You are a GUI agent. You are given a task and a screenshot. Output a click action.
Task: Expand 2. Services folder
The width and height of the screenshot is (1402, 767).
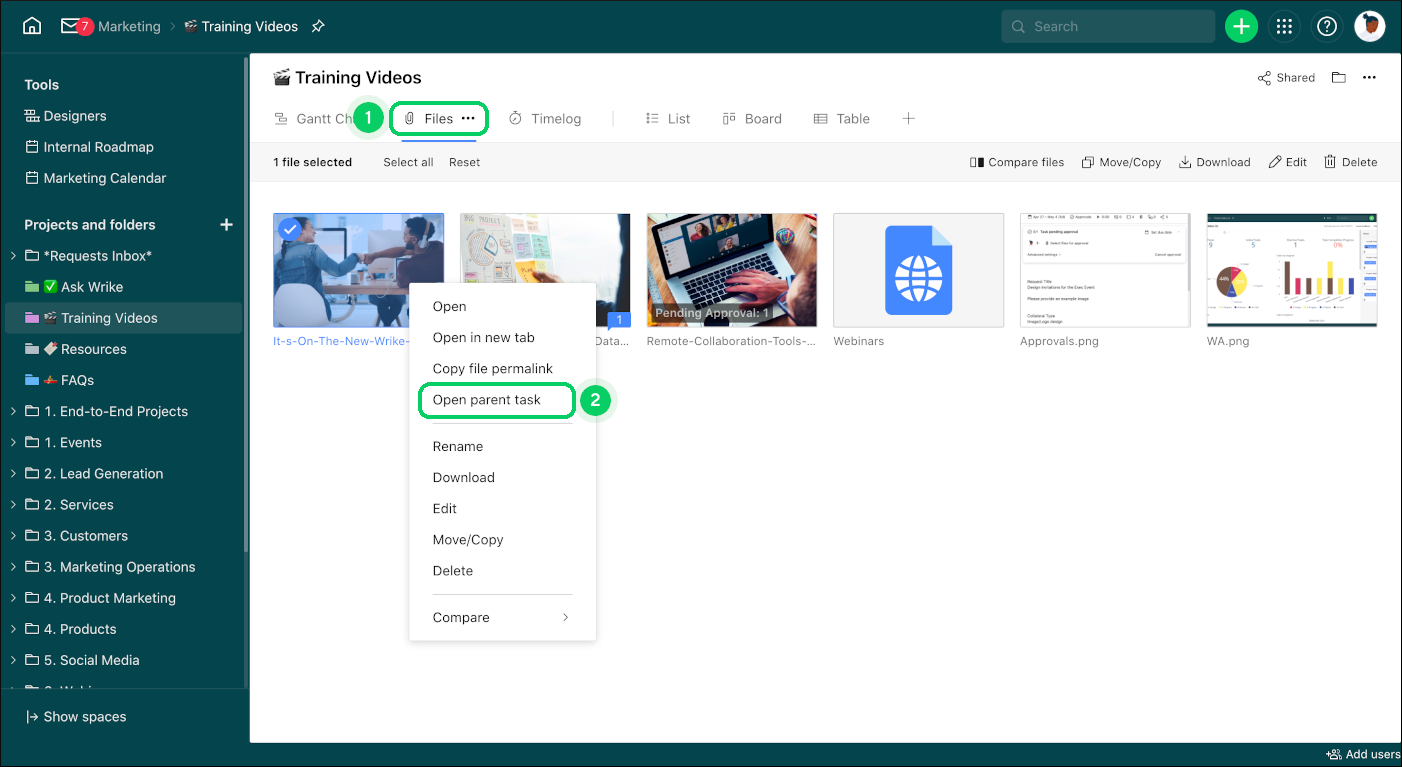point(13,504)
